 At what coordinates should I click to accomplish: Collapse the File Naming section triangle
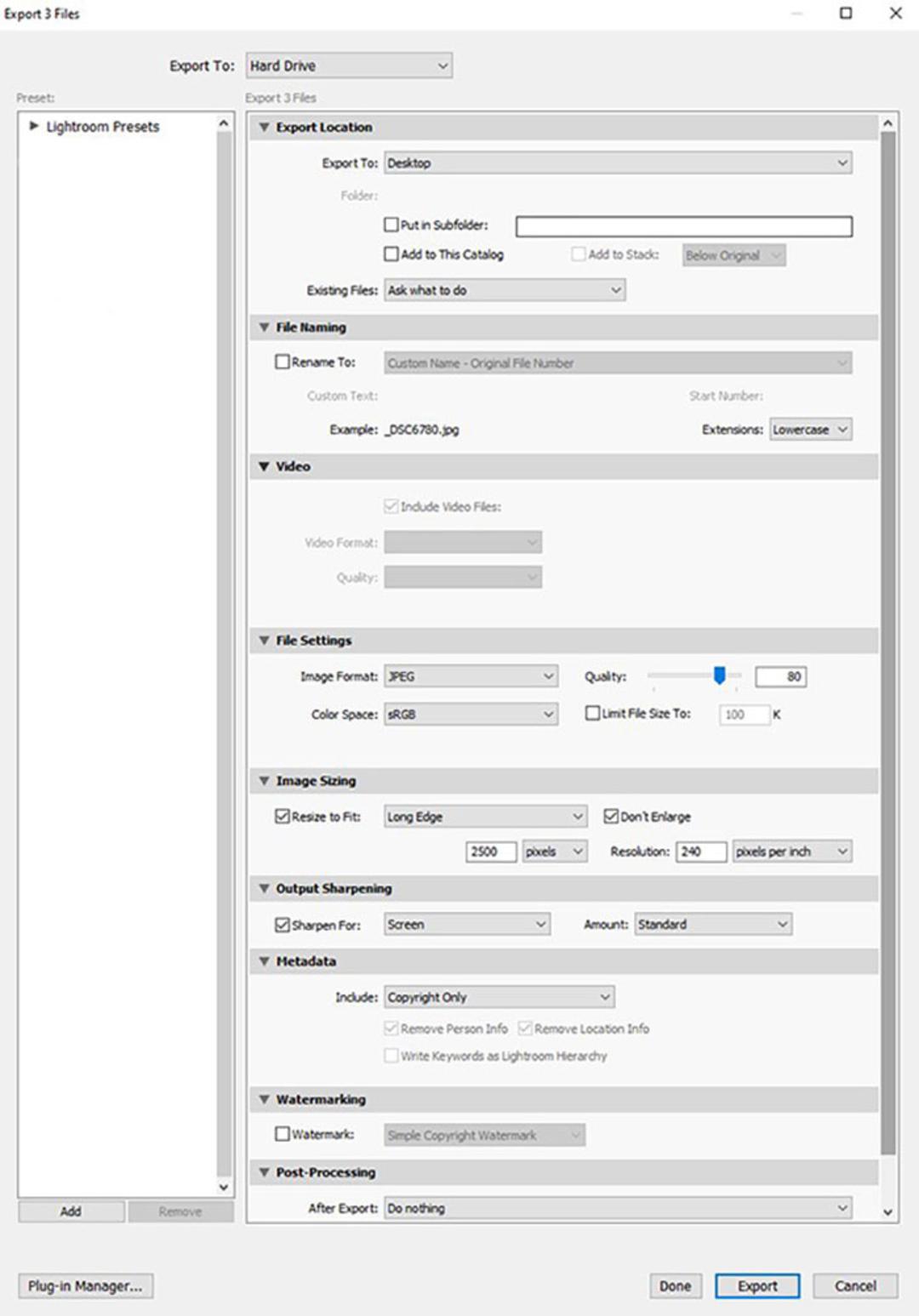264,328
